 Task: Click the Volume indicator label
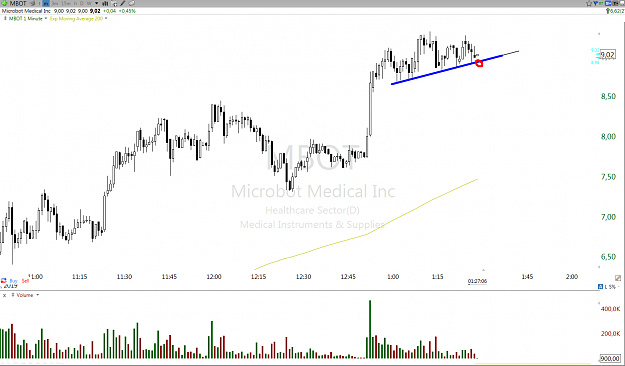click(x=25, y=295)
